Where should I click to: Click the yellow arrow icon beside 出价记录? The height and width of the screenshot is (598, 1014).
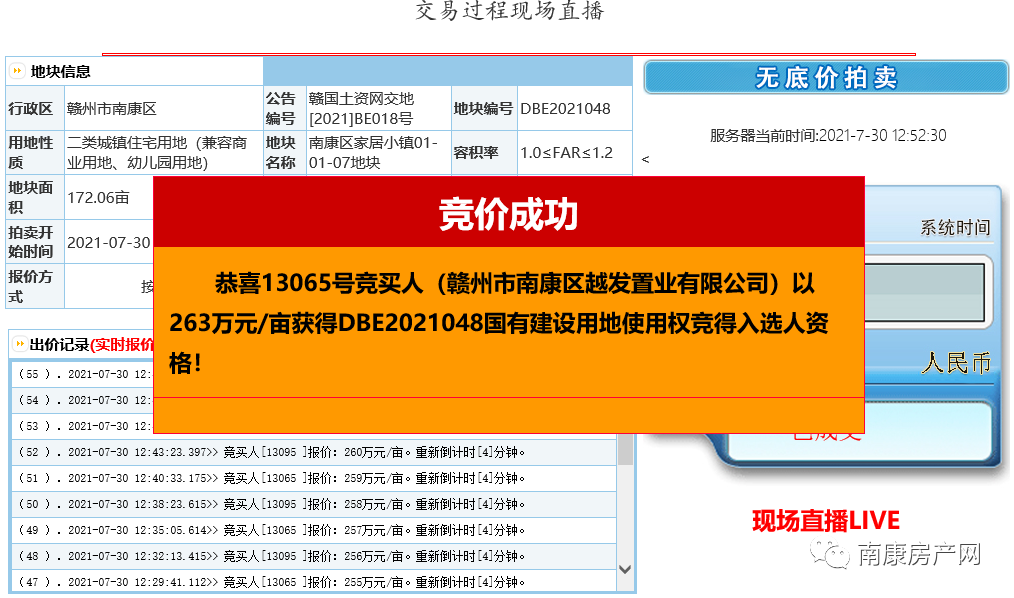point(18,345)
